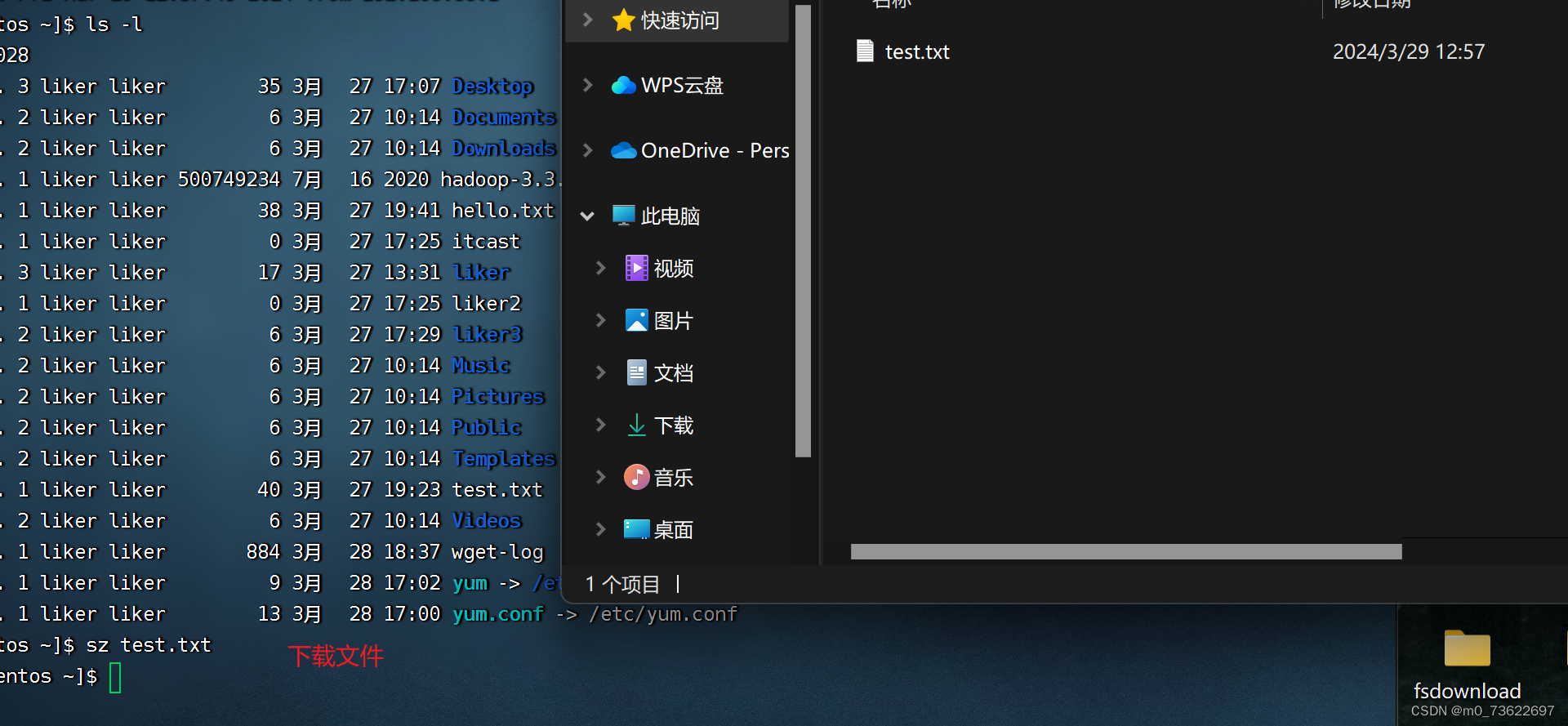
Task: Open the 视频 folder entry
Action: click(674, 268)
